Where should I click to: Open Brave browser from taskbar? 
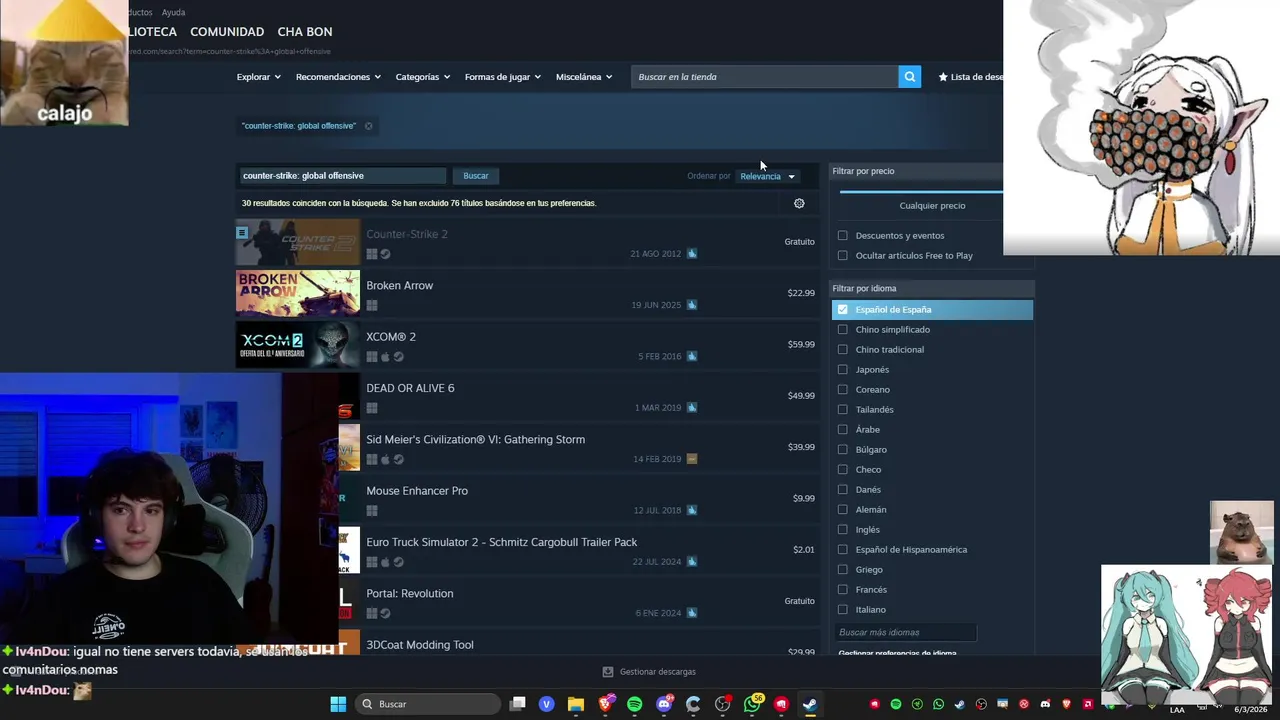pos(605,704)
